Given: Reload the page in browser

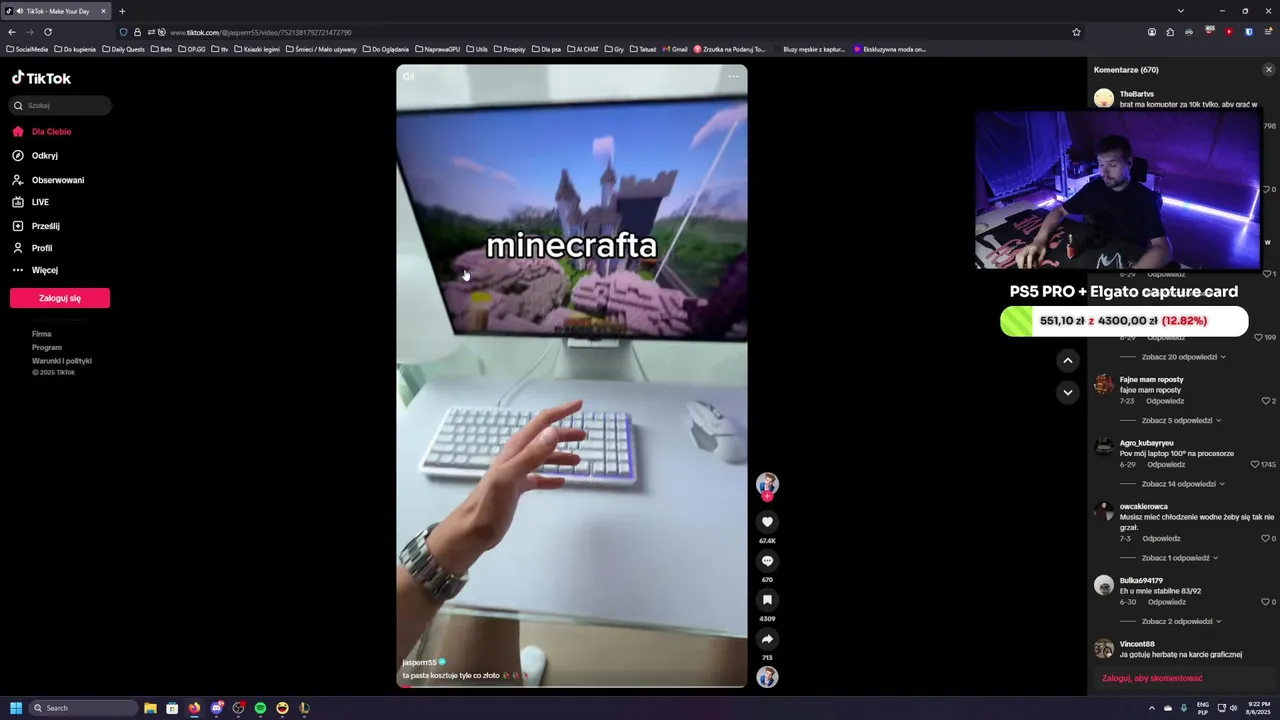Looking at the screenshot, I should (48, 32).
